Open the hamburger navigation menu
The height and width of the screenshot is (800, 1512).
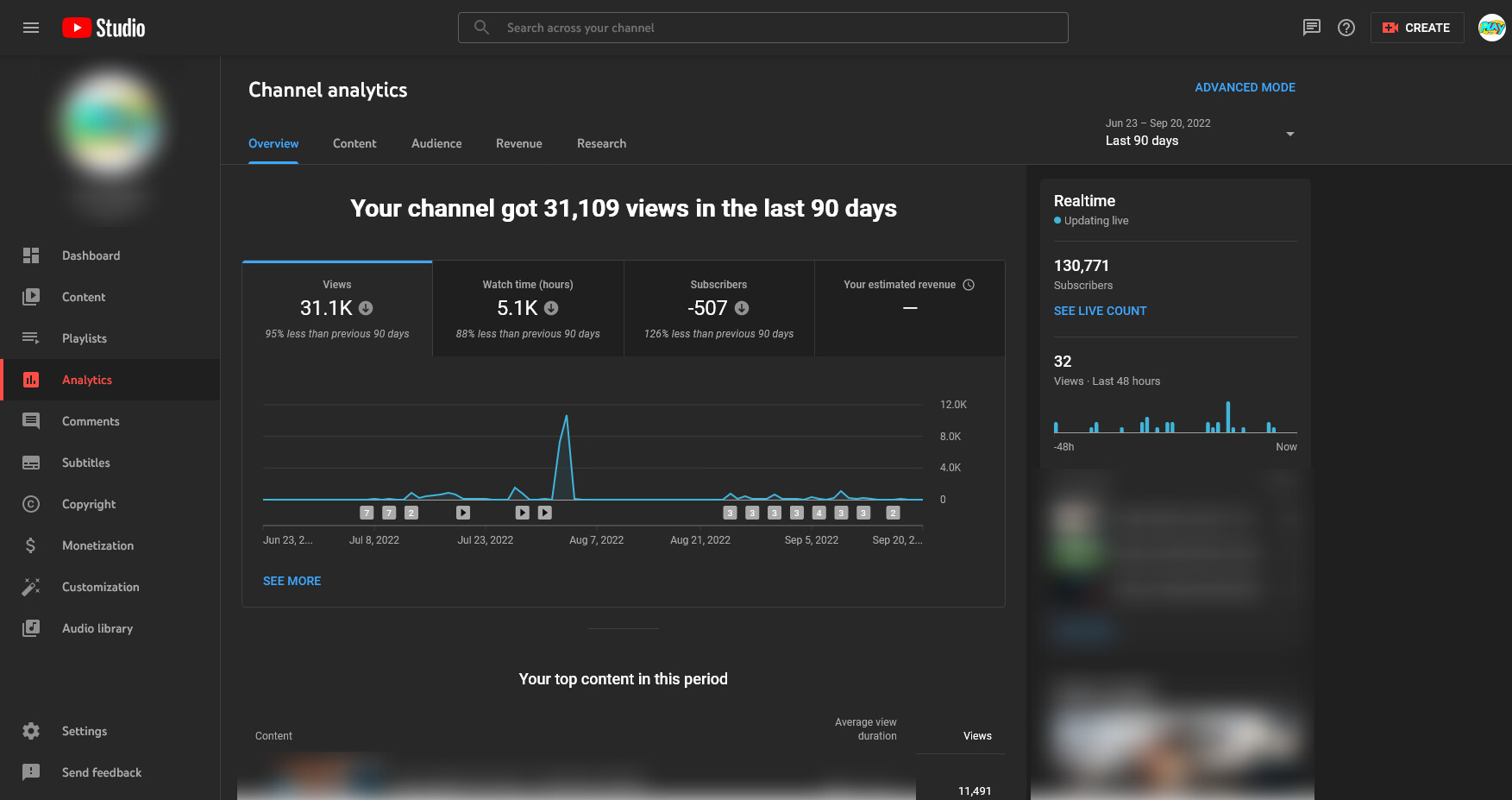[31, 28]
